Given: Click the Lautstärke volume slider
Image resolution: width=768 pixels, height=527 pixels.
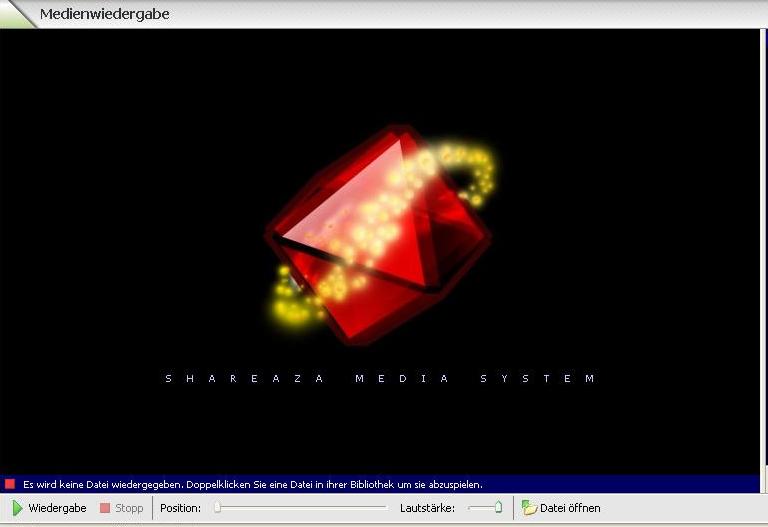Looking at the screenshot, I should click(x=484, y=508).
